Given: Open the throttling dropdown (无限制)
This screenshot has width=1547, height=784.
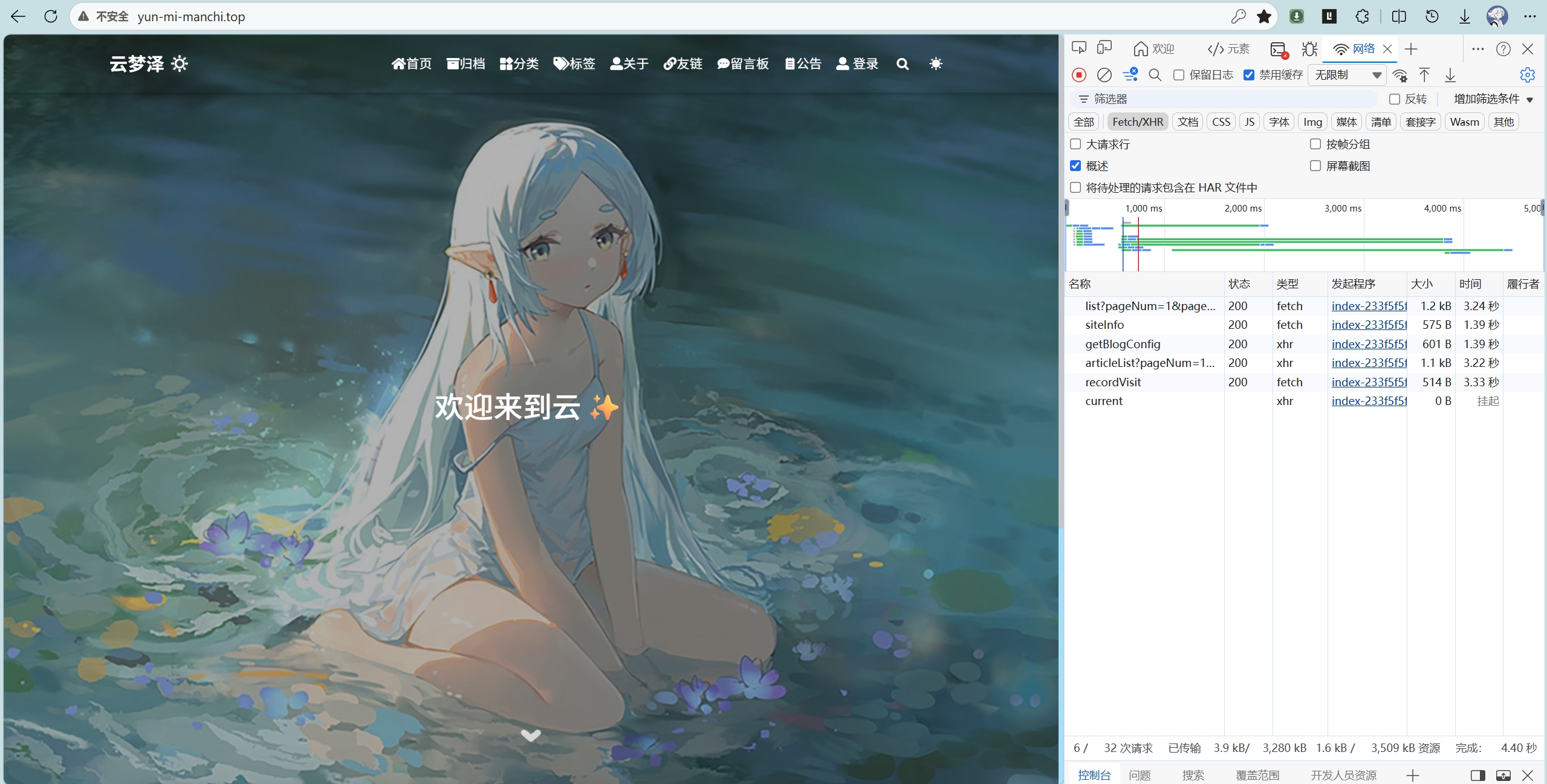Looking at the screenshot, I should 1348,75.
